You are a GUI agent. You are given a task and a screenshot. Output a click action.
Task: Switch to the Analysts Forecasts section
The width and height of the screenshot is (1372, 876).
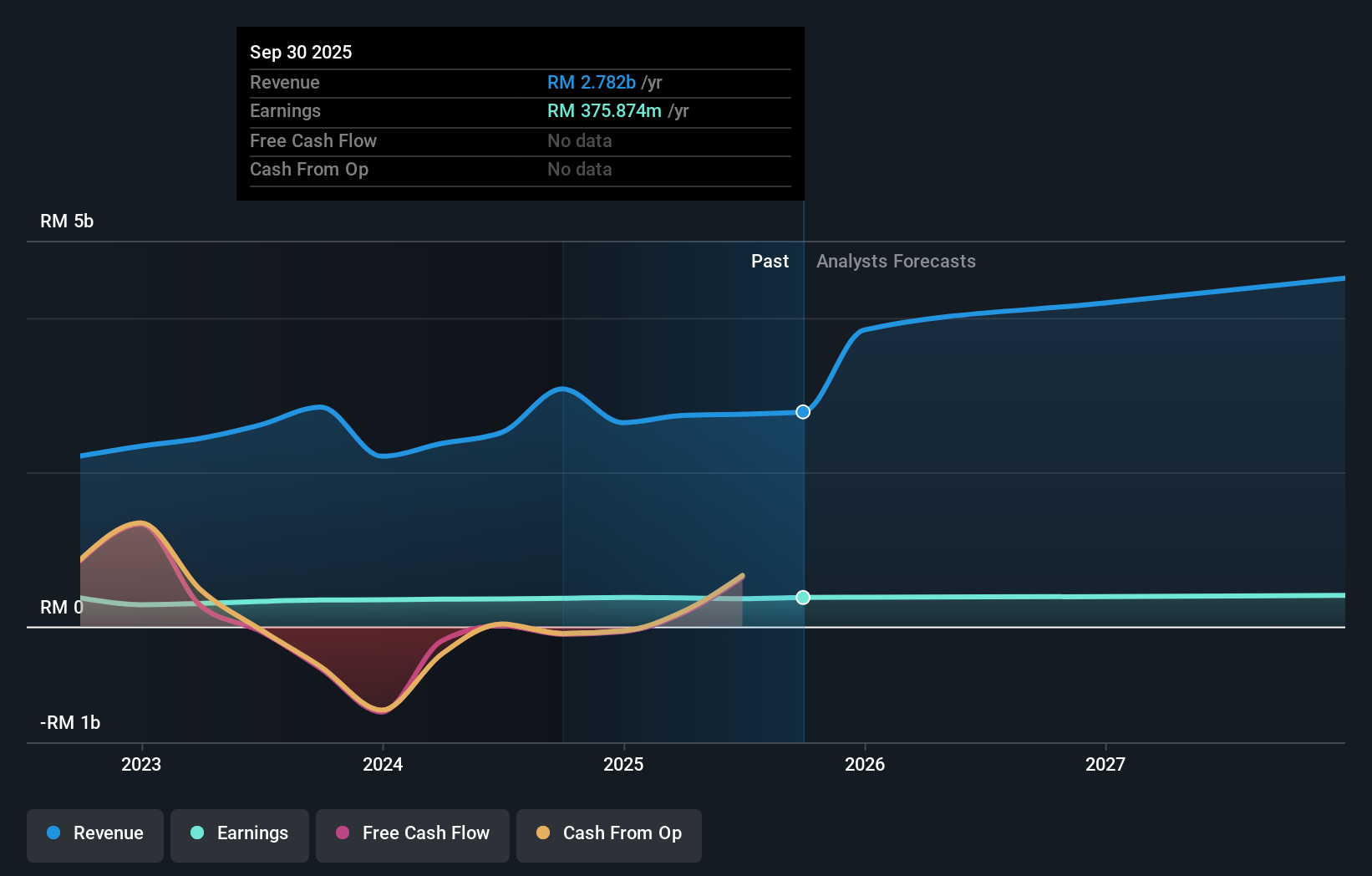896,261
